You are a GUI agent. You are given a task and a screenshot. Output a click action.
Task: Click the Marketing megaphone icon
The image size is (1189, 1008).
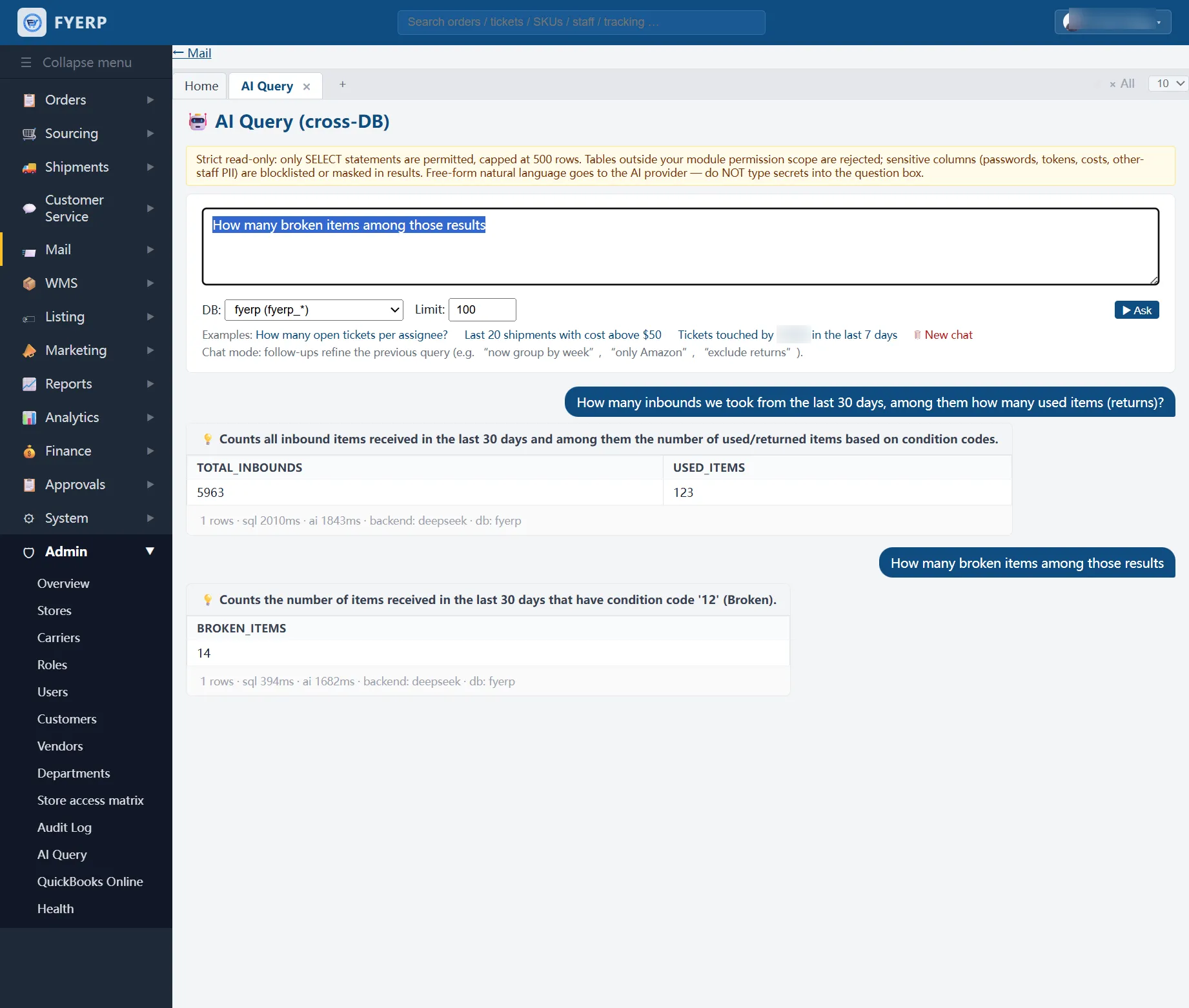point(29,350)
